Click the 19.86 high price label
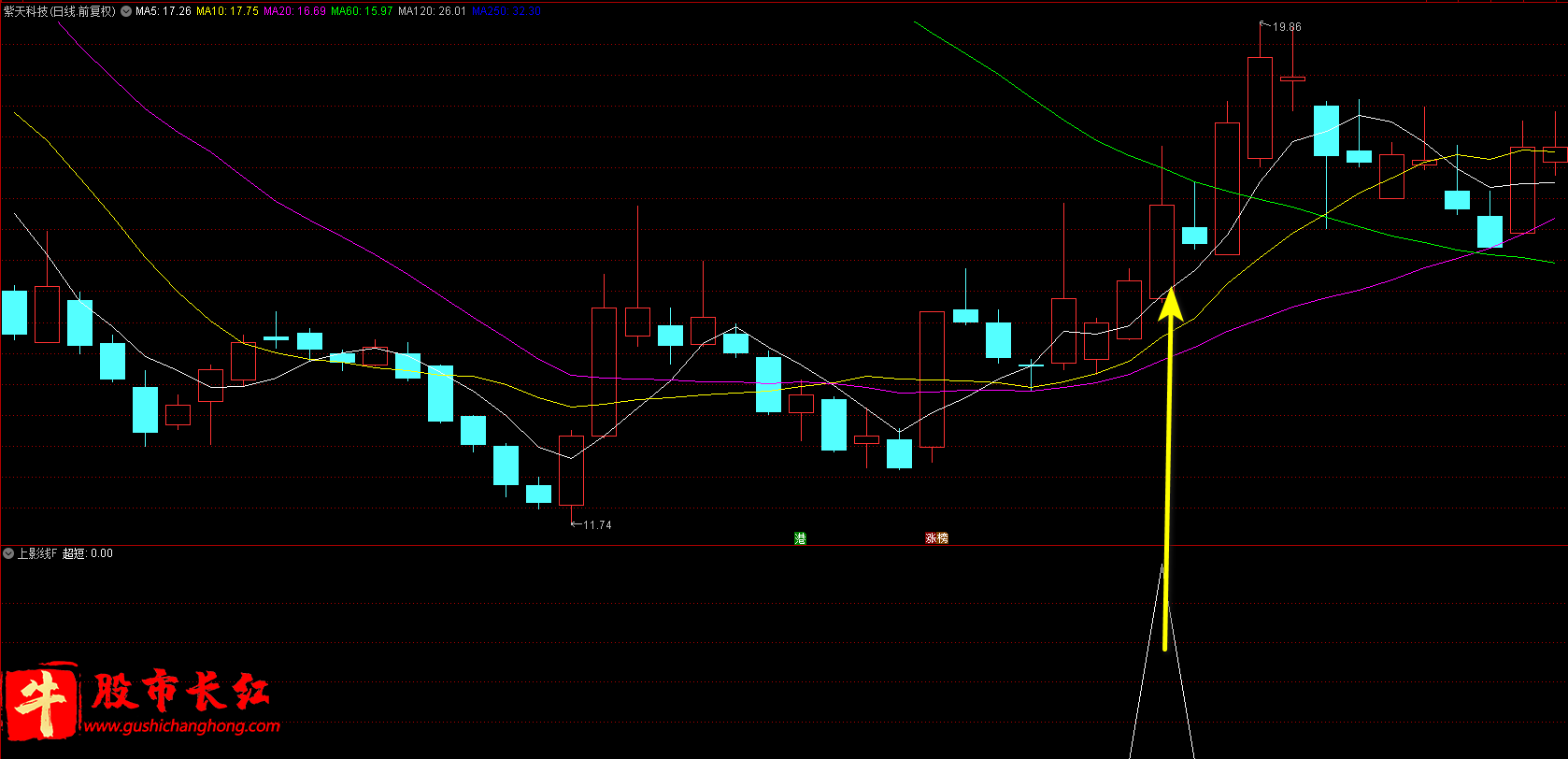 1287,27
